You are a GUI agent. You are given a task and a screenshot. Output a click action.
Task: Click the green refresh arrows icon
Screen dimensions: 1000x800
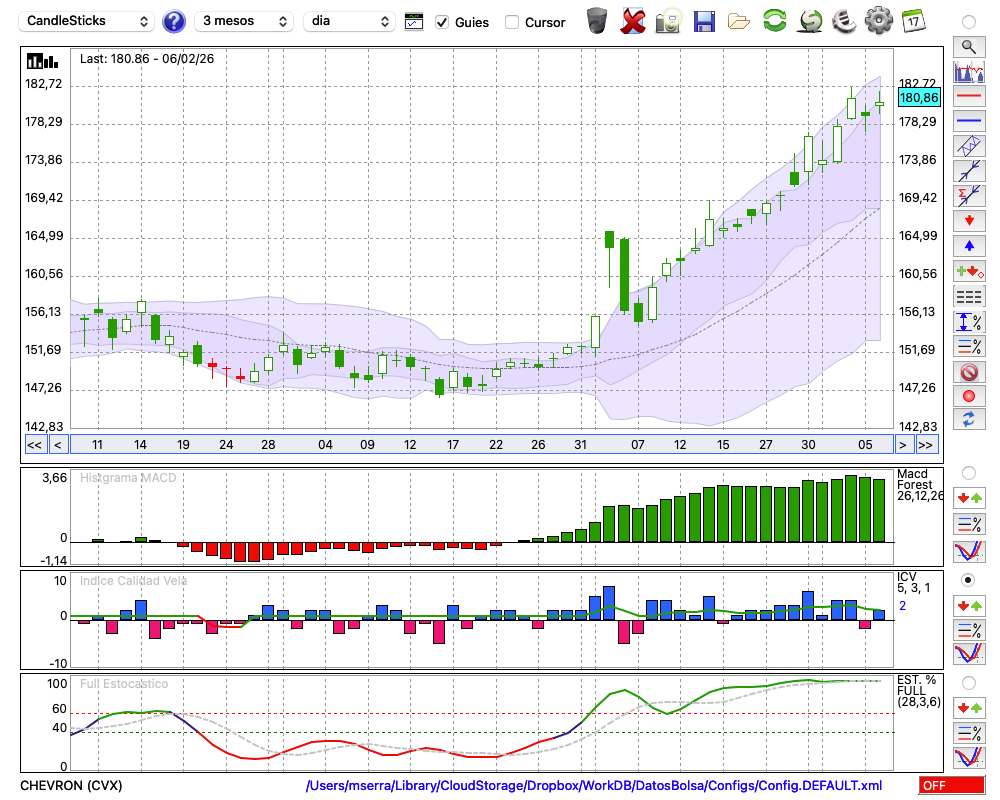[x=774, y=20]
